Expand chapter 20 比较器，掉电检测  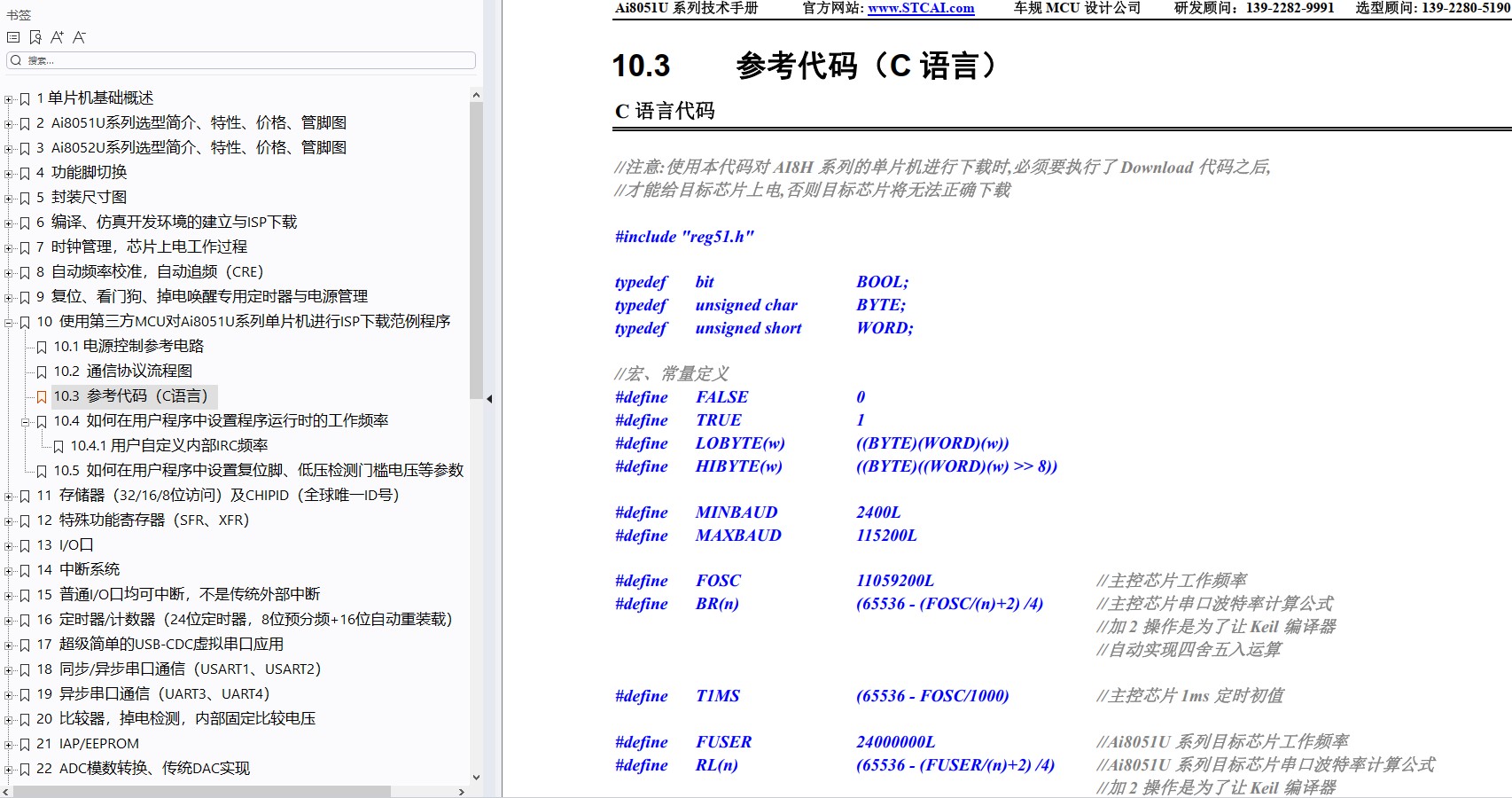9,719
